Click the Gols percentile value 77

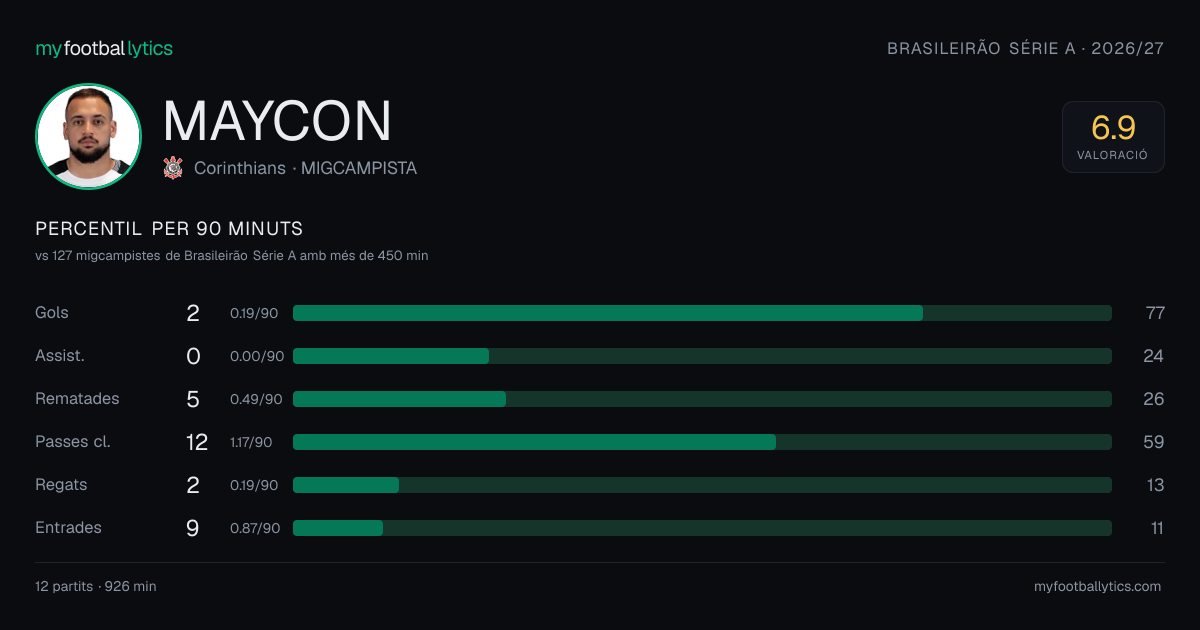click(1155, 313)
